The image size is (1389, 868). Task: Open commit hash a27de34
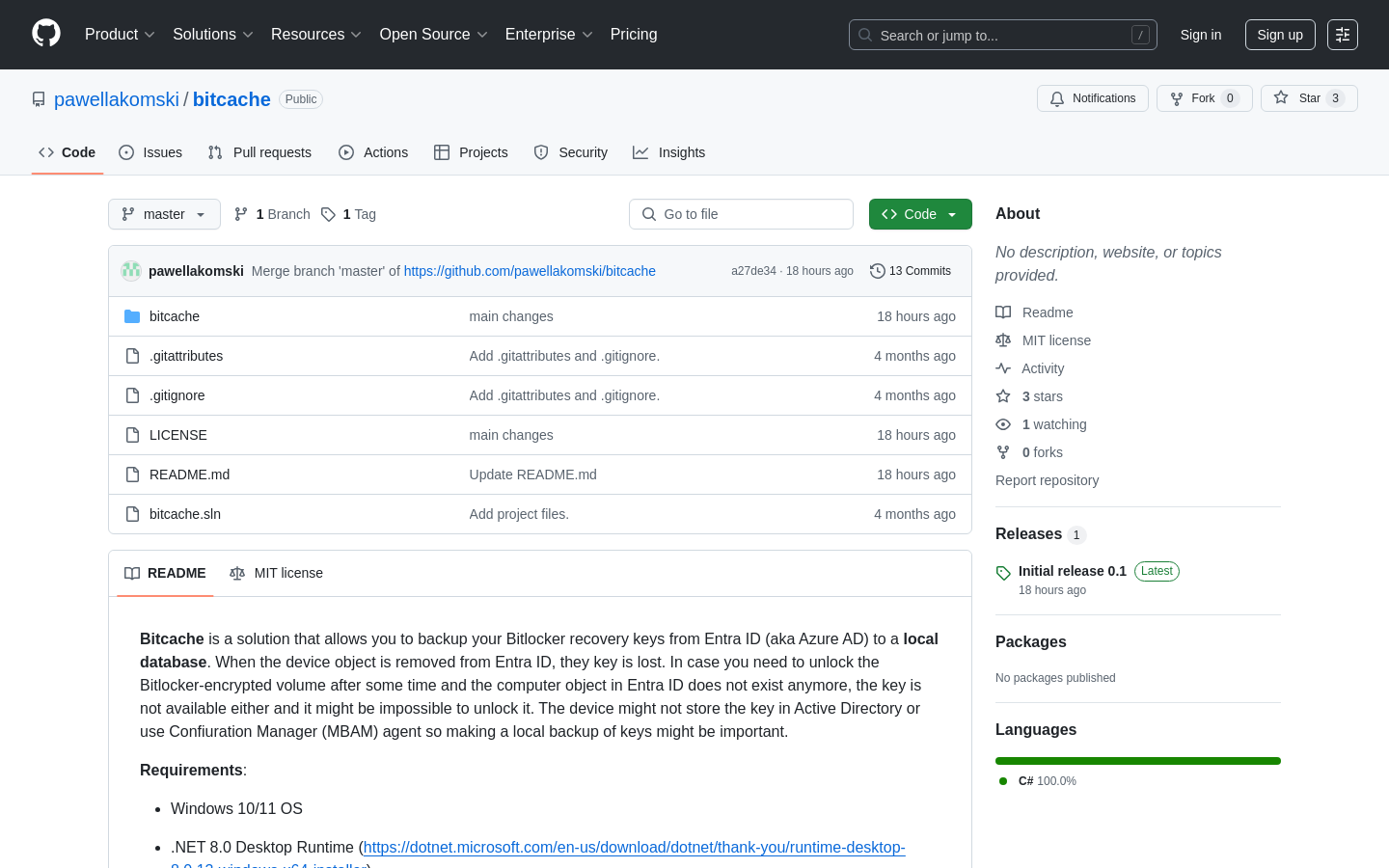pos(753,271)
